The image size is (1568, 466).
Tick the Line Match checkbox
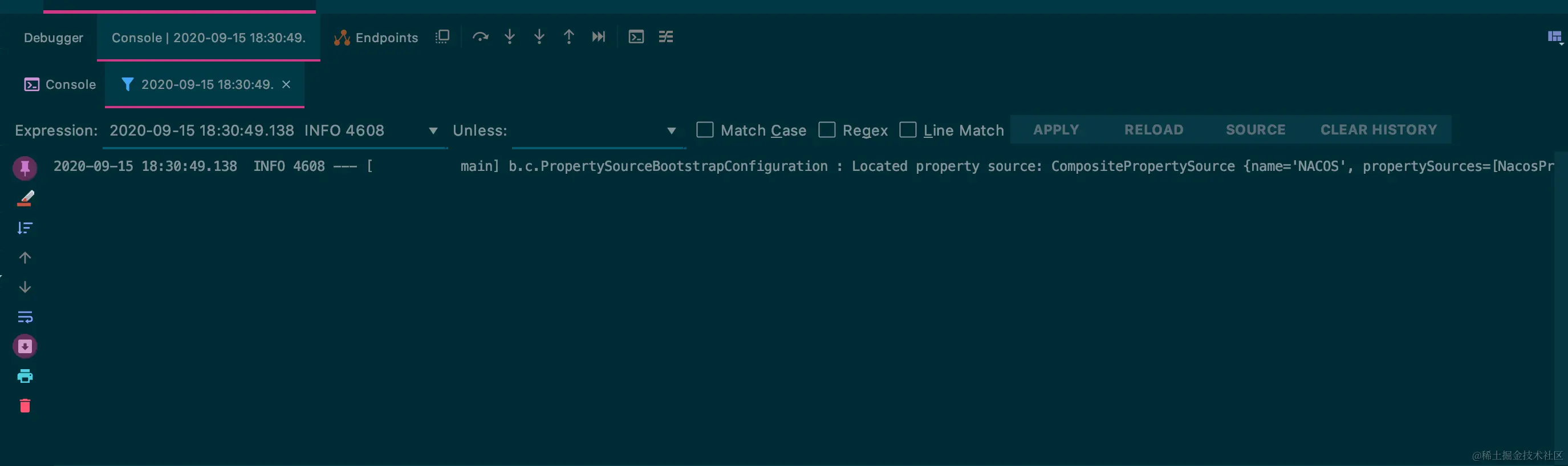coord(908,130)
